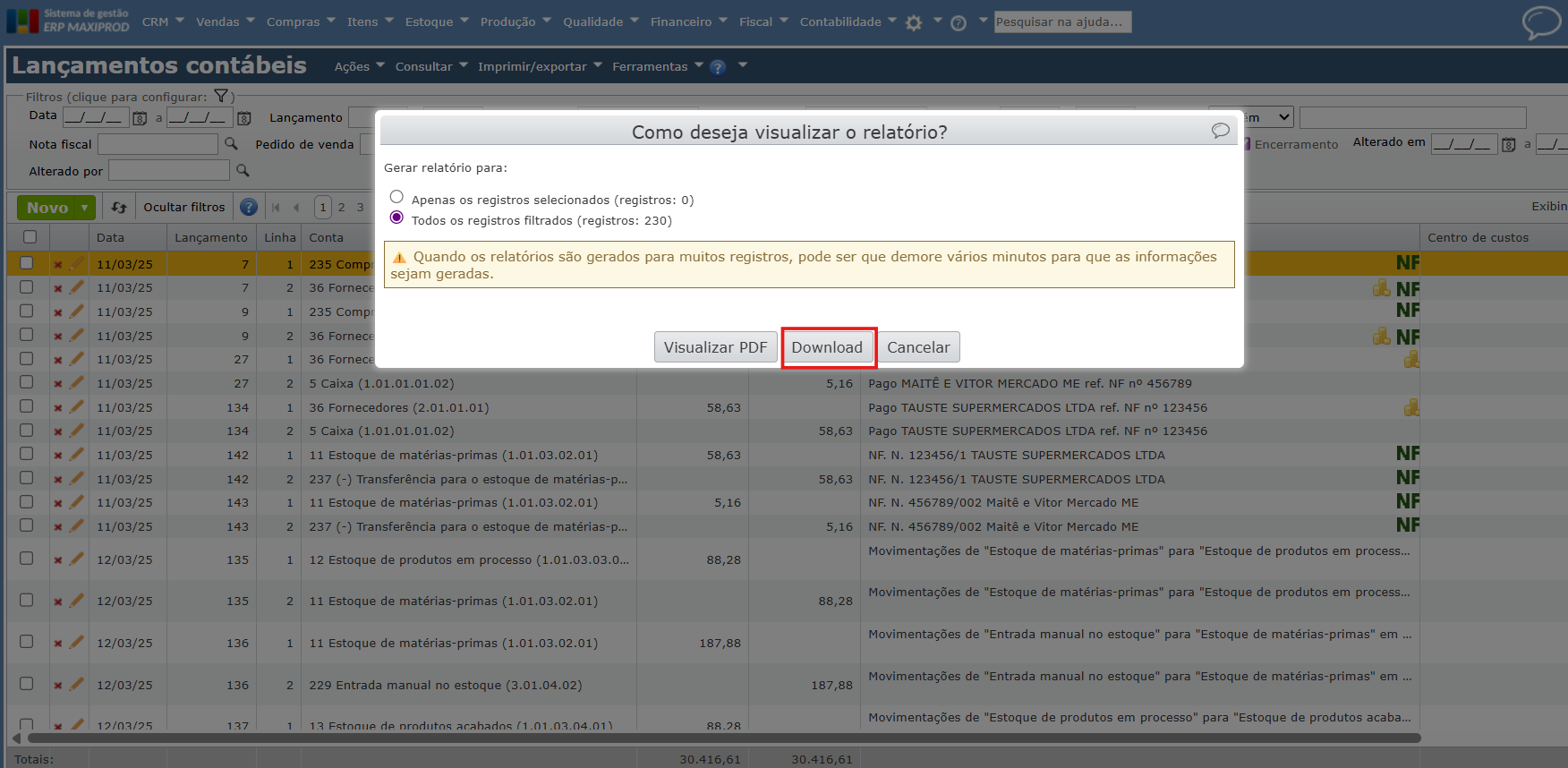Click the red X on lançamento 142, linha 2

pyautogui.click(x=57, y=479)
